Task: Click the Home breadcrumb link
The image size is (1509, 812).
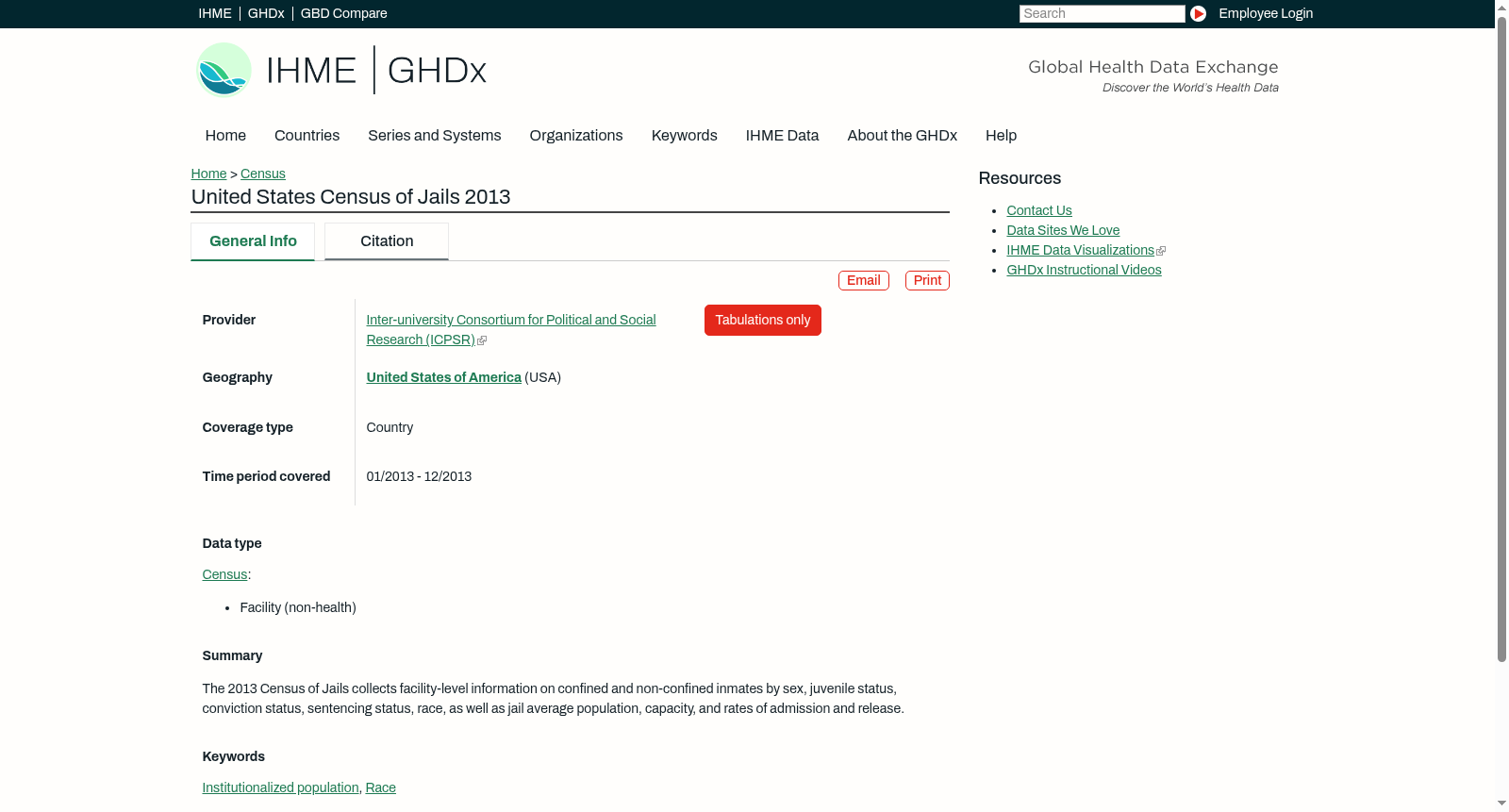Action: tap(208, 174)
